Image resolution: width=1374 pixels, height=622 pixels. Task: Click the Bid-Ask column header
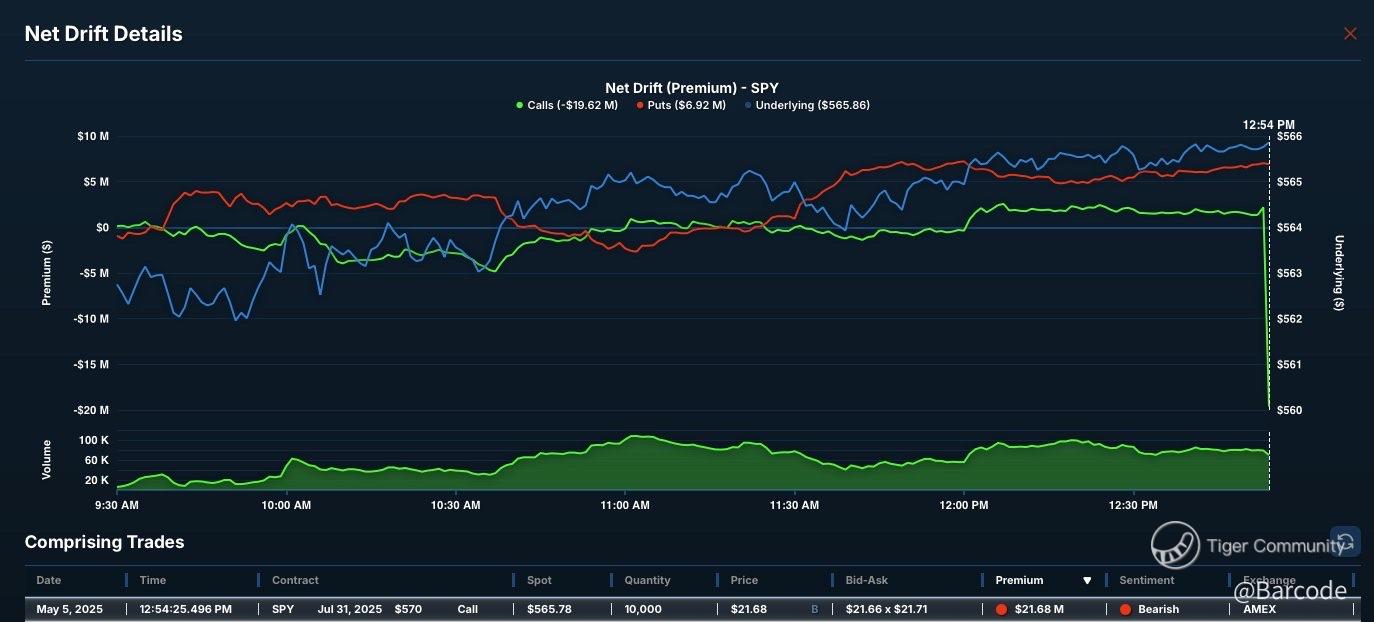pos(866,580)
